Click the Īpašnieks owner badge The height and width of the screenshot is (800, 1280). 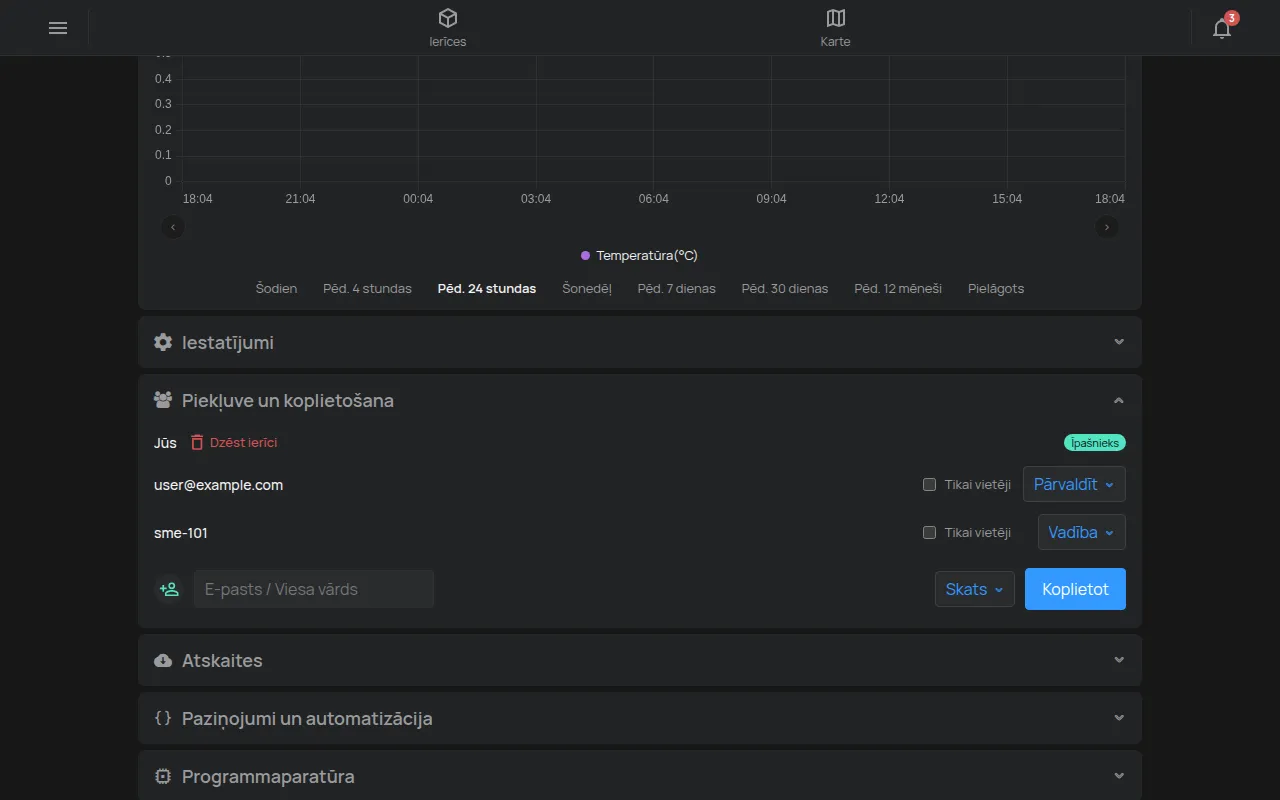(x=1095, y=442)
